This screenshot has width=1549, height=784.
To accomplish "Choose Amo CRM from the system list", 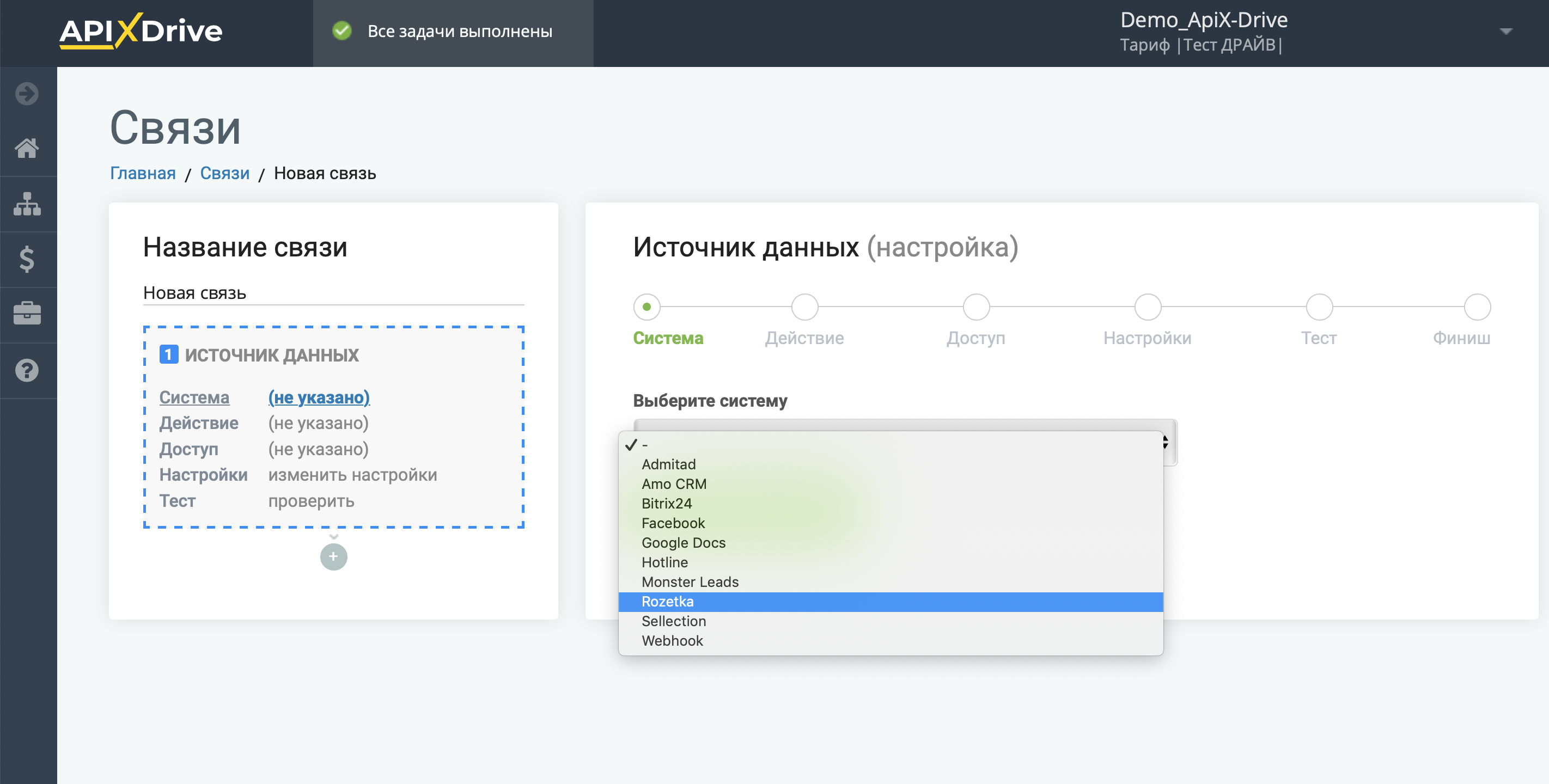I will click(x=891, y=484).
